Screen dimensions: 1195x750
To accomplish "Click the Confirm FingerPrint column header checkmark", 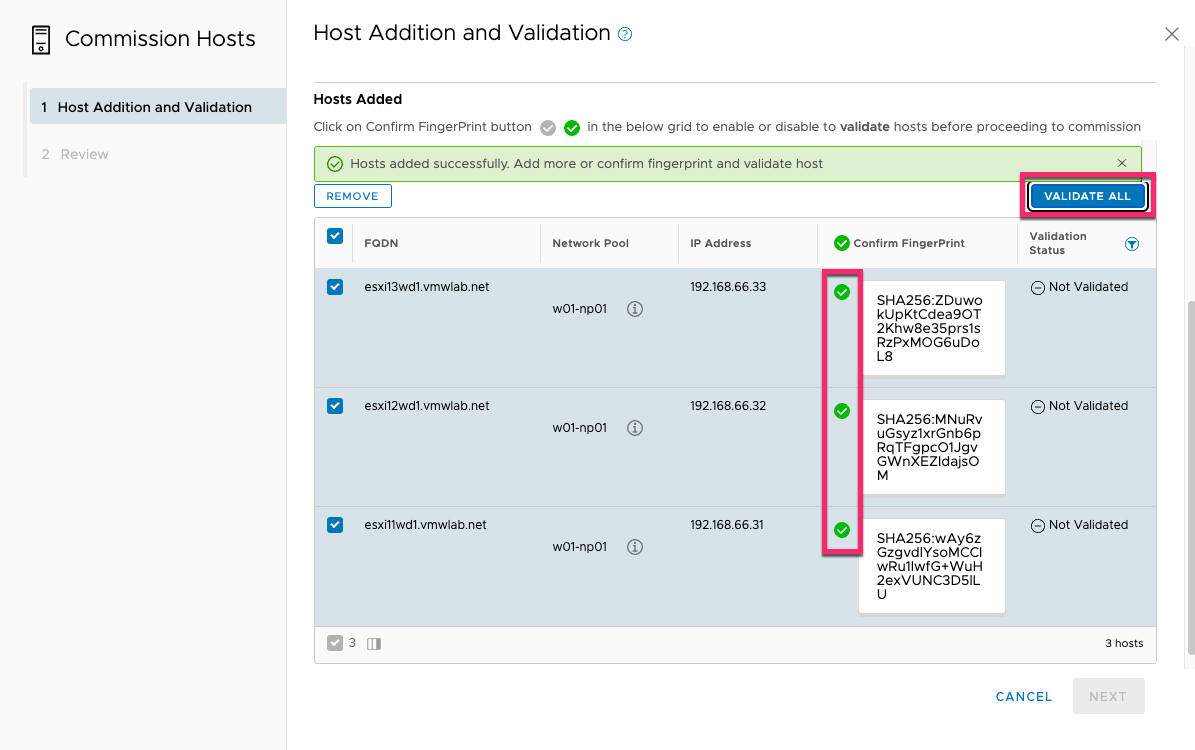I will point(841,243).
